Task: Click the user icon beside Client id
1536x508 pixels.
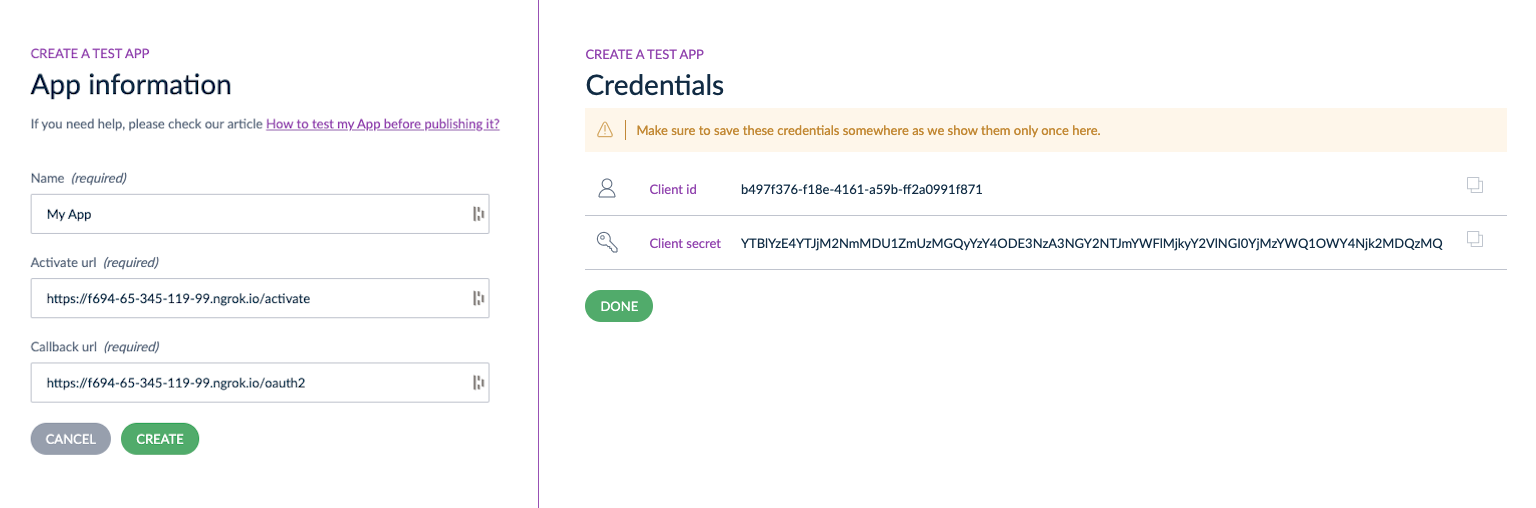Action: point(606,188)
